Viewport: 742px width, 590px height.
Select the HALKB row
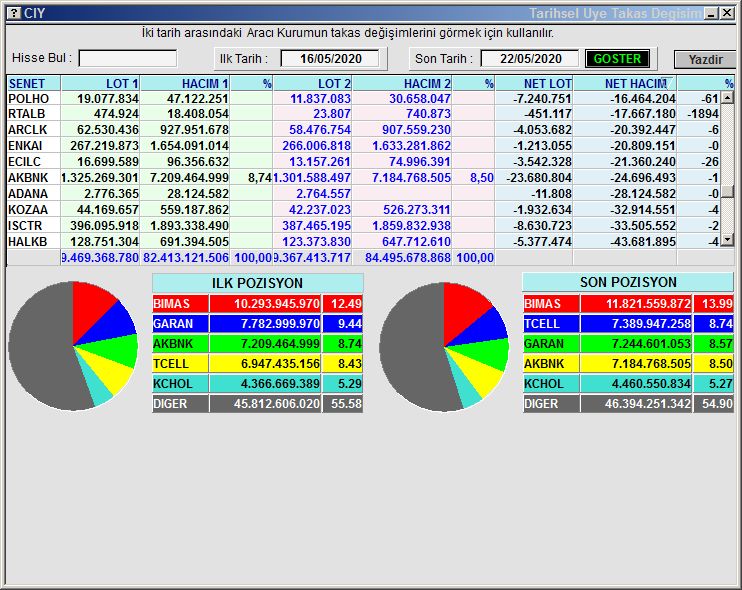pyautogui.click(x=363, y=242)
